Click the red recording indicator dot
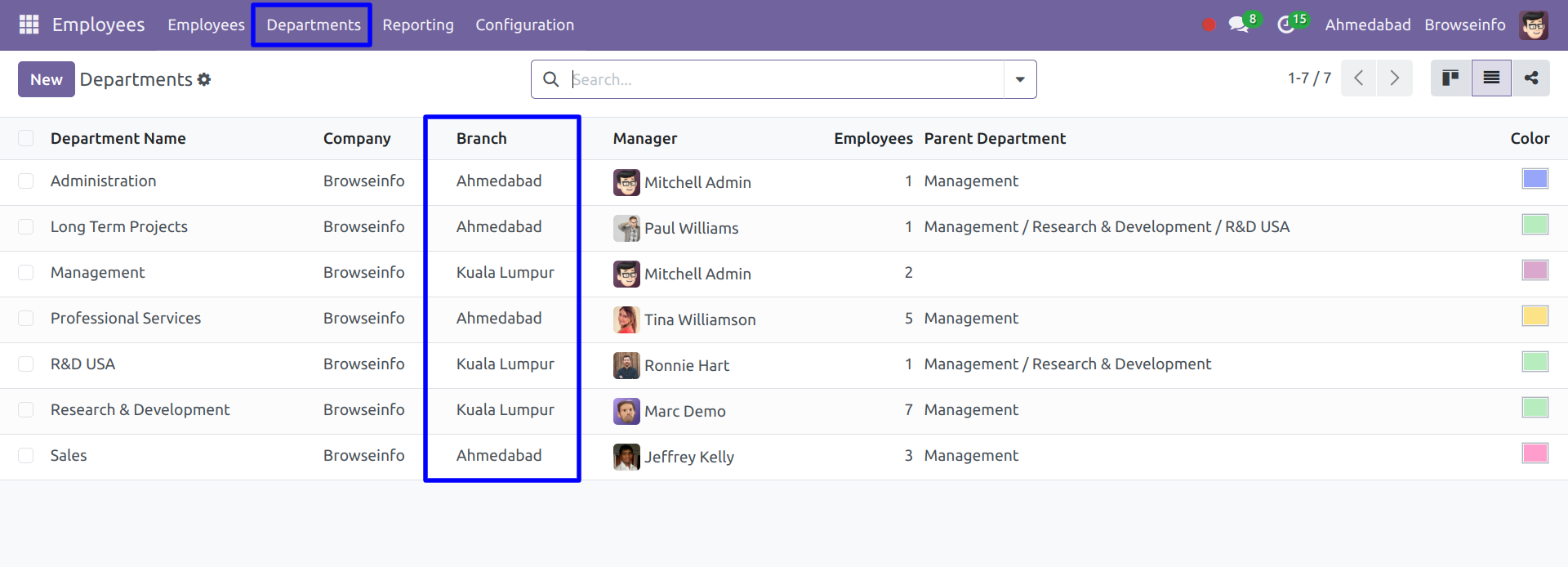This screenshot has width=1568, height=567. pyautogui.click(x=1209, y=25)
